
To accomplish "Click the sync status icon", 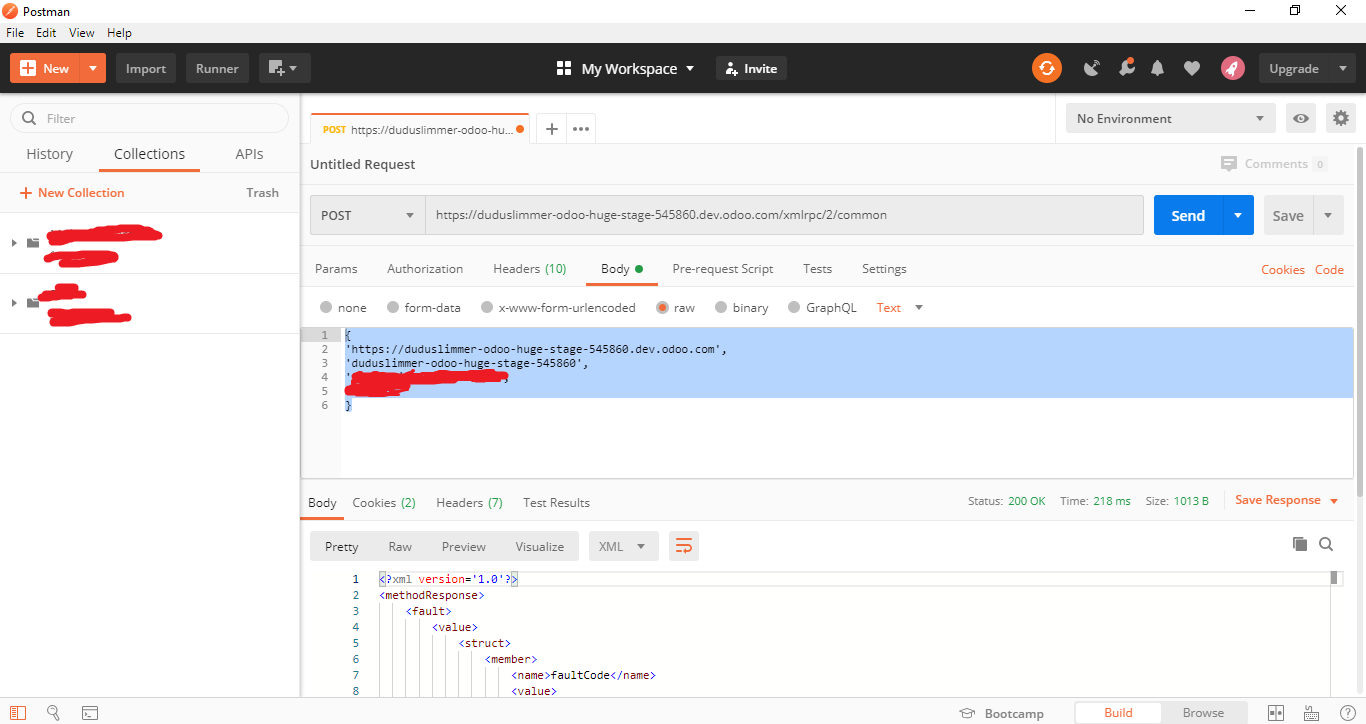I will click(x=1046, y=68).
